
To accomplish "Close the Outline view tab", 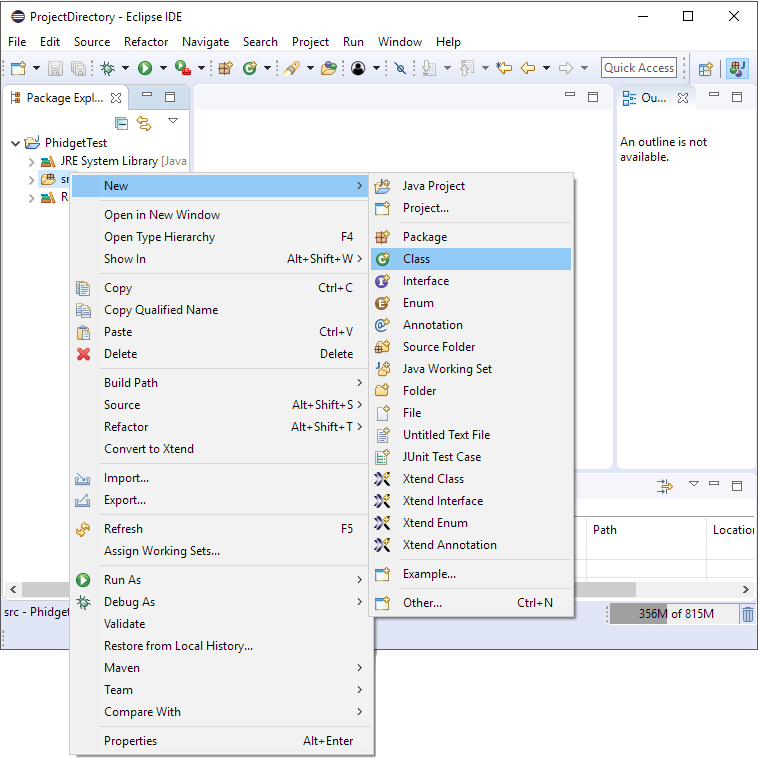I will (x=683, y=98).
